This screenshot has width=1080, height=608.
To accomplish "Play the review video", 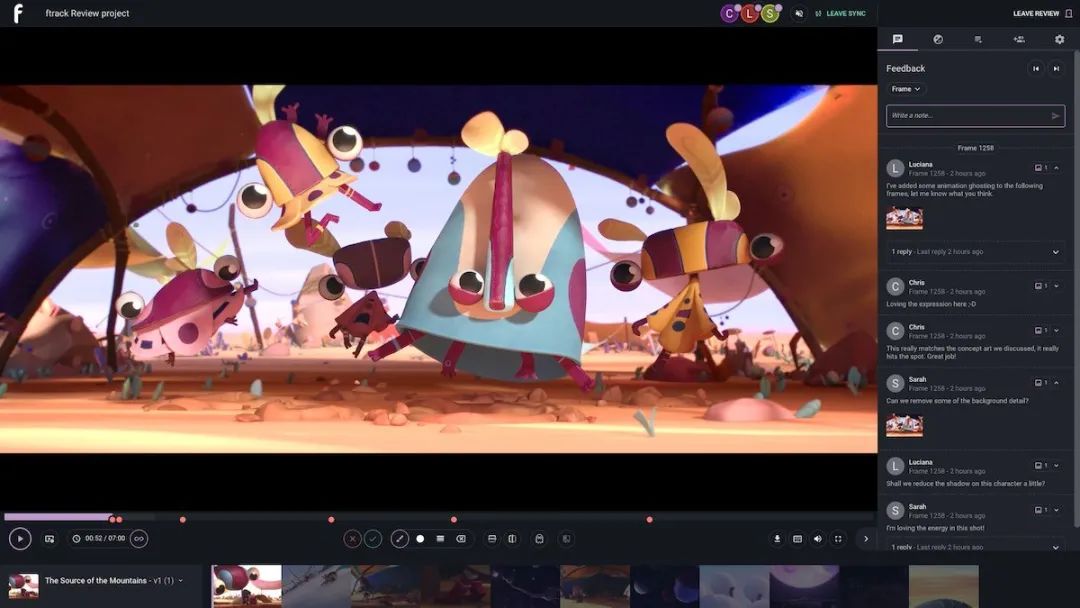I will tap(20, 539).
